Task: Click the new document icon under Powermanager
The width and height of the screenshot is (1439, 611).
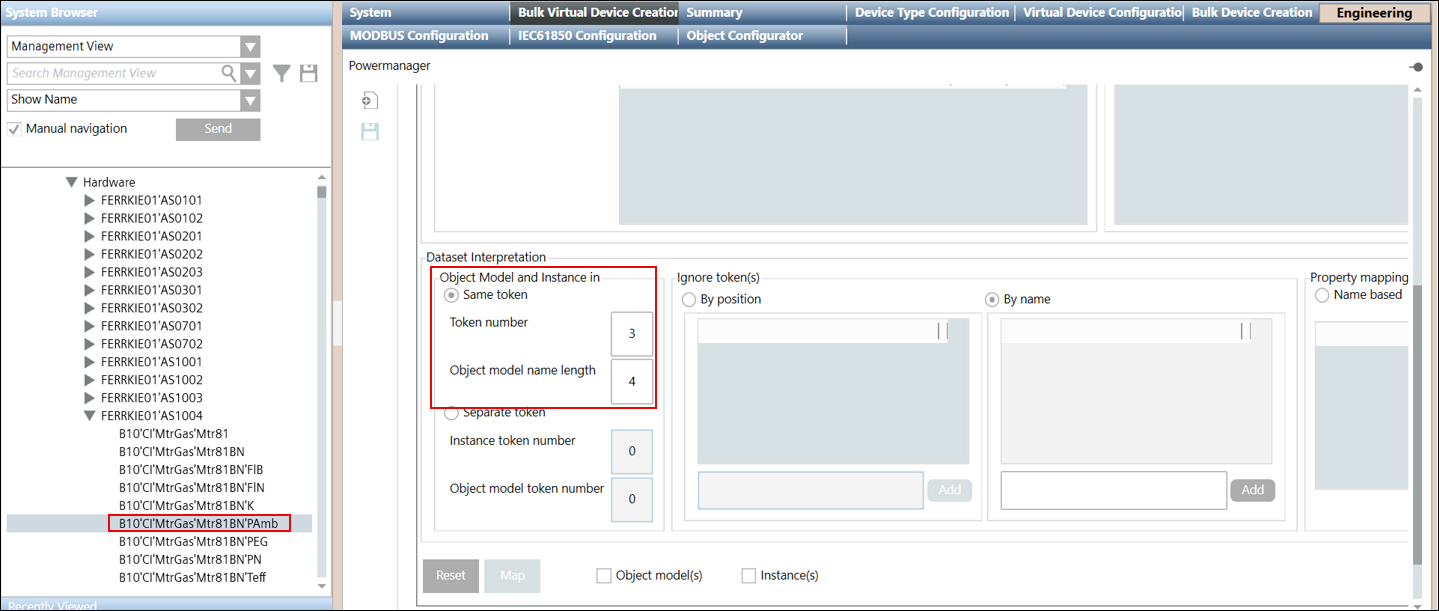Action: 370,101
